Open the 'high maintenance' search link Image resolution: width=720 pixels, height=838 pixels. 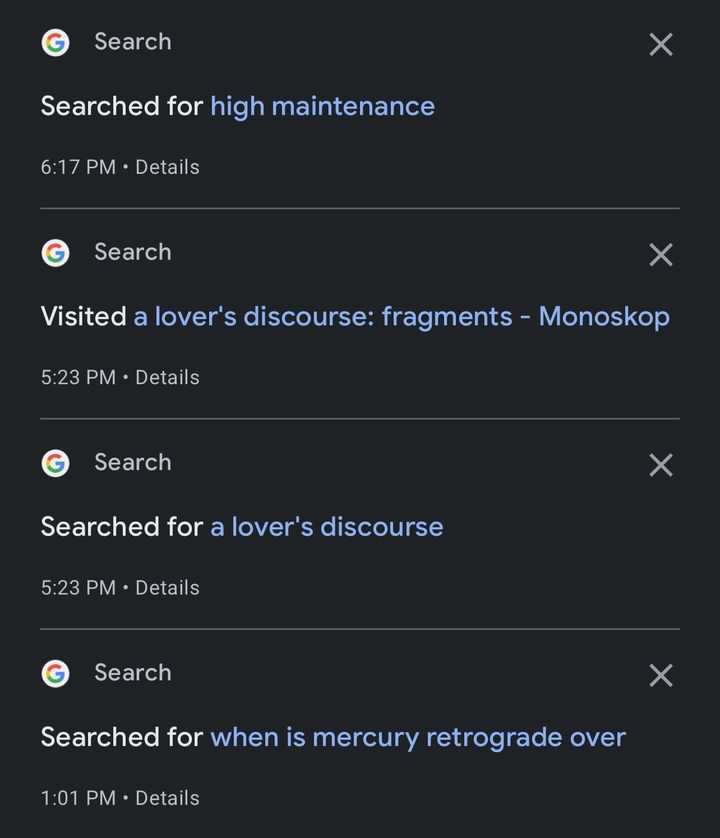click(x=322, y=106)
